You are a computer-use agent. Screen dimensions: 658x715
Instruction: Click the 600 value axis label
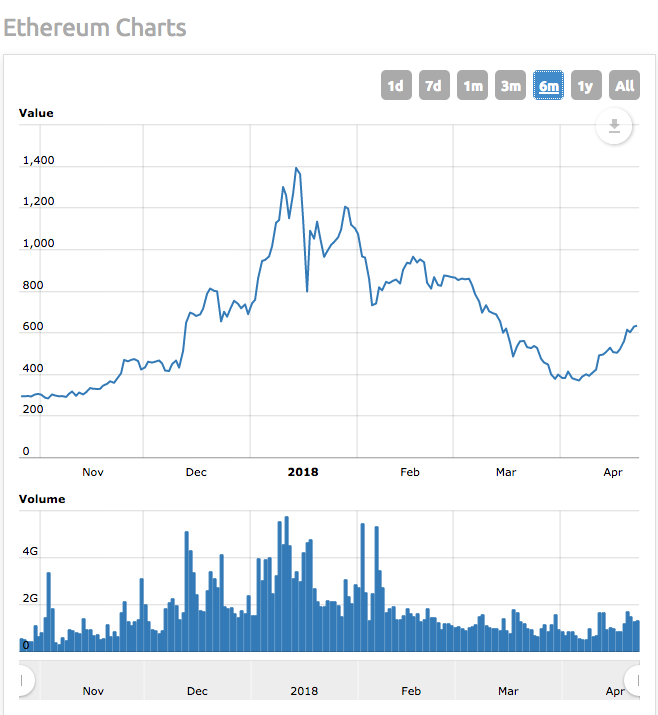tap(33, 326)
